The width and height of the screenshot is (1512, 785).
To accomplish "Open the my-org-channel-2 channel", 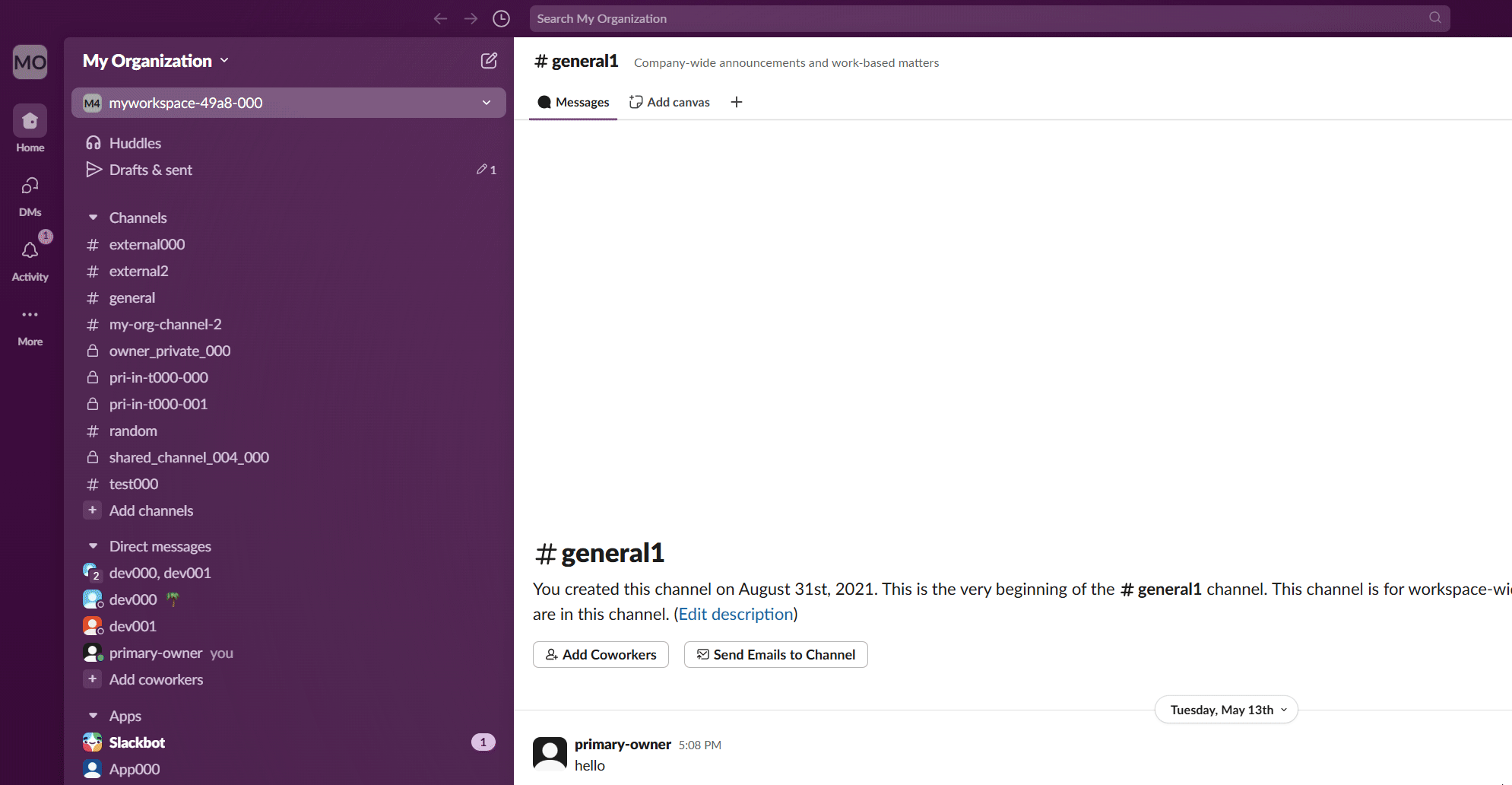I will pos(289,324).
